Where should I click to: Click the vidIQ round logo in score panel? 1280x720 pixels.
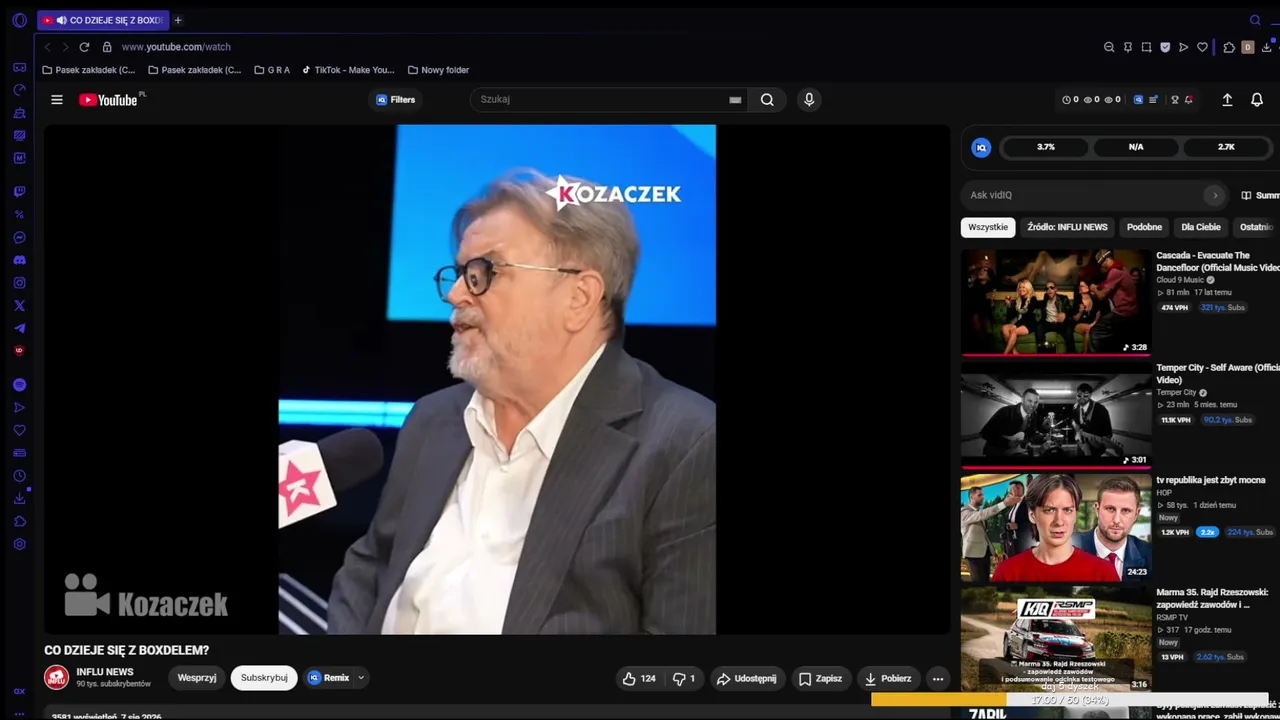point(981,147)
